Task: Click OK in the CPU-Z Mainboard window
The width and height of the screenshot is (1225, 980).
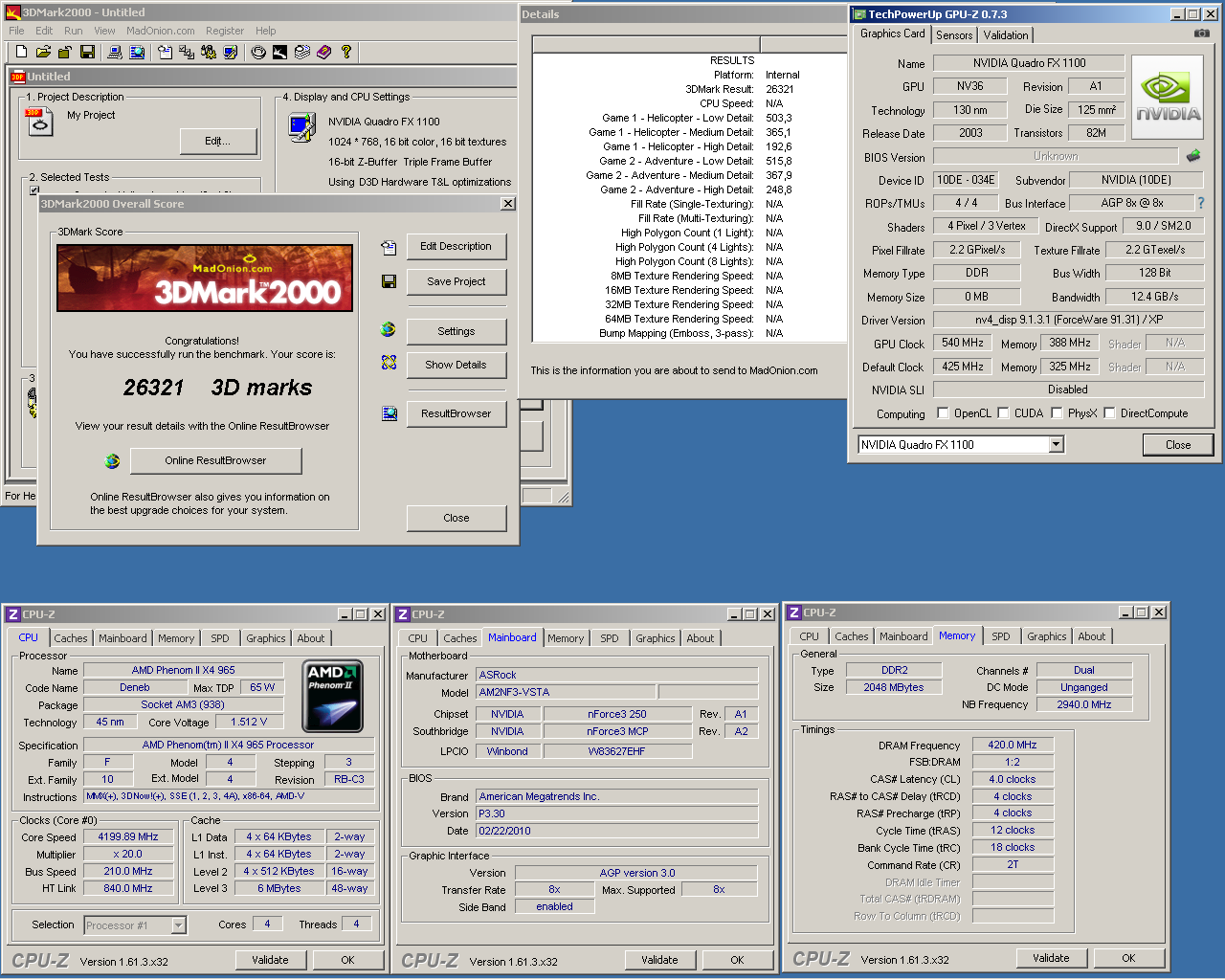Action: pyautogui.click(x=737, y=960)
